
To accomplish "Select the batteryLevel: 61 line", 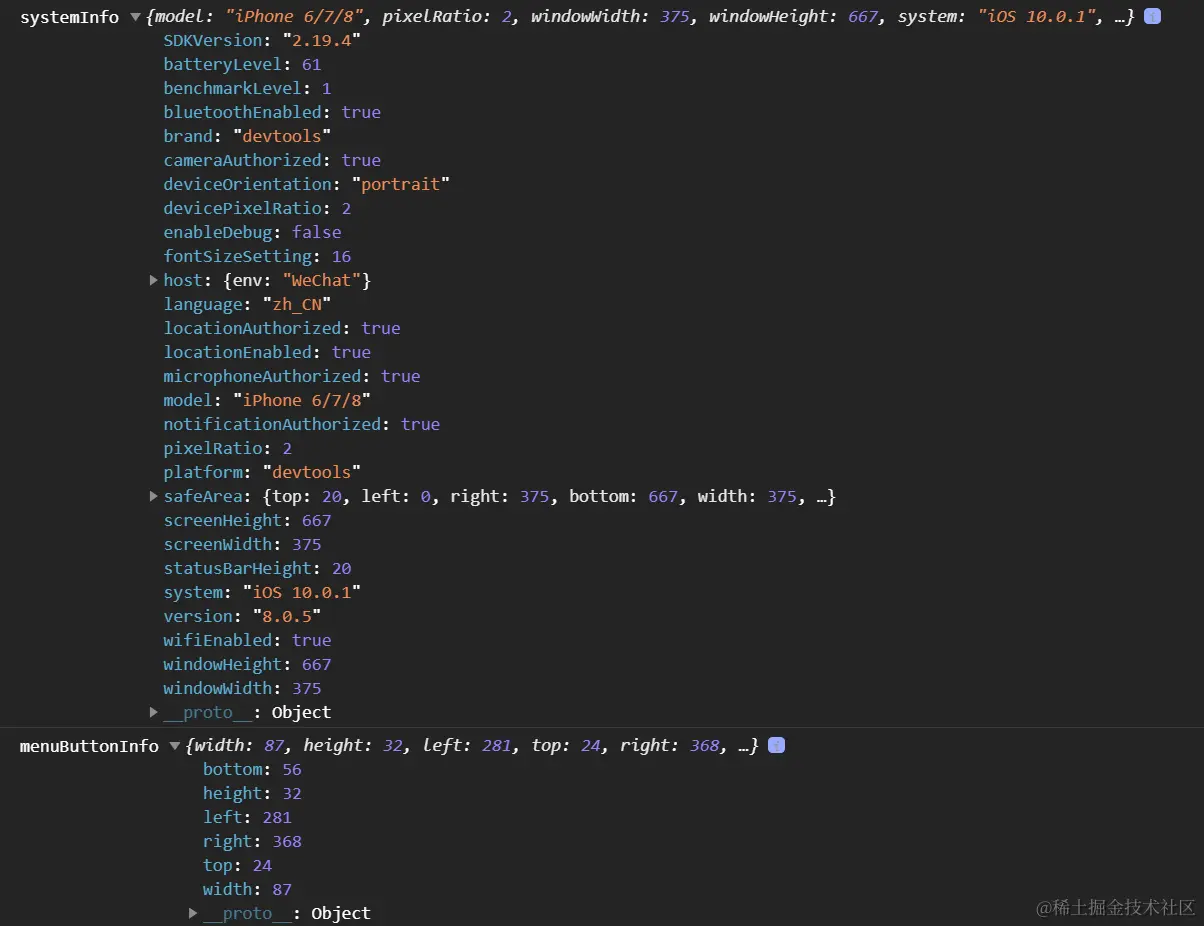I will [x=242, y=64].
